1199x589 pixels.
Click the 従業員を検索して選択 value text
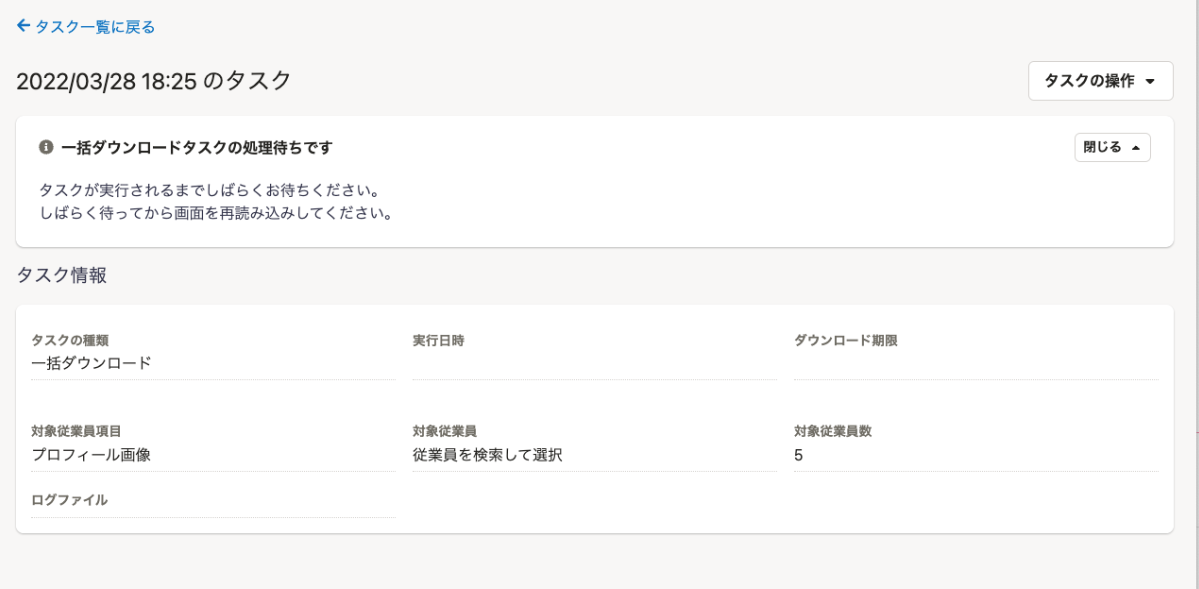point(488,454)
